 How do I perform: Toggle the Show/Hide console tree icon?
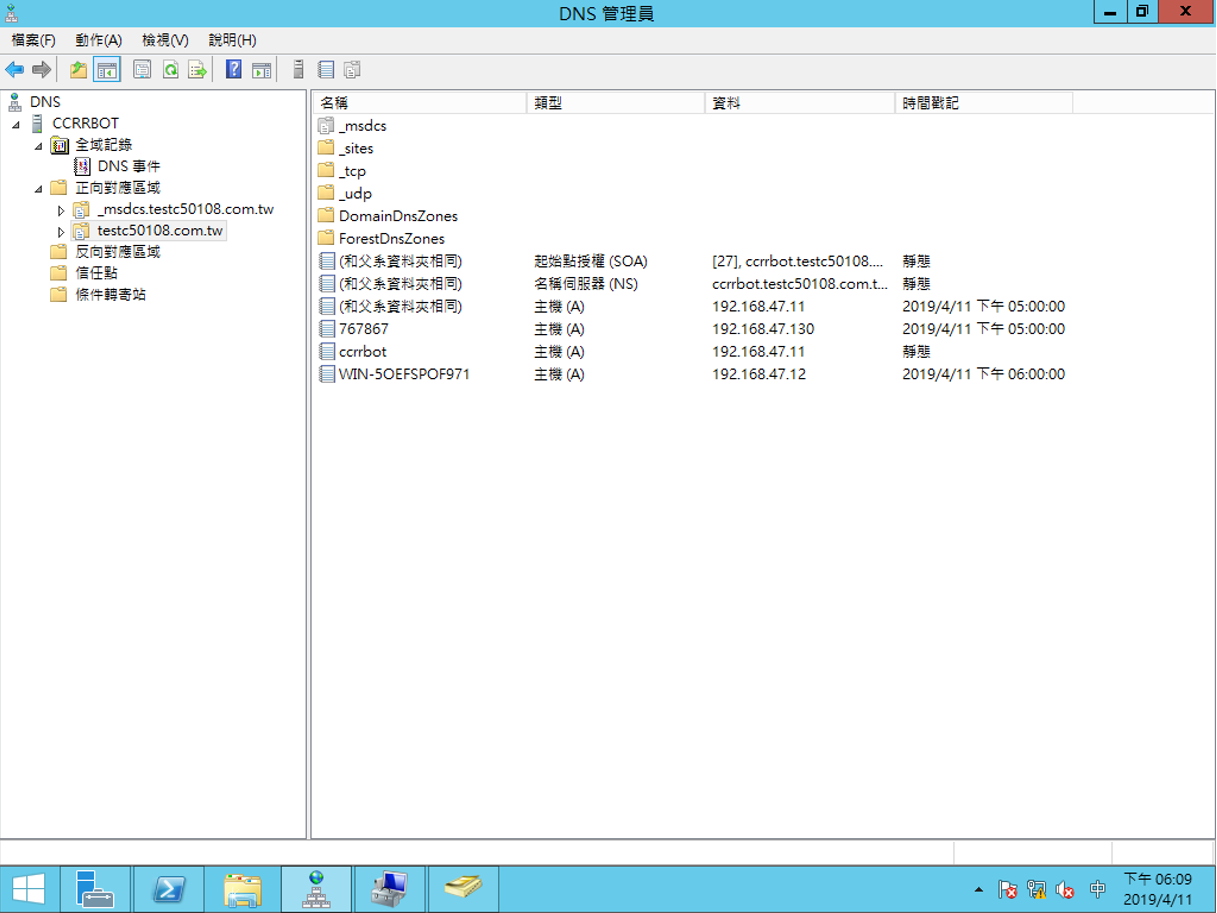tap(107, 70)
